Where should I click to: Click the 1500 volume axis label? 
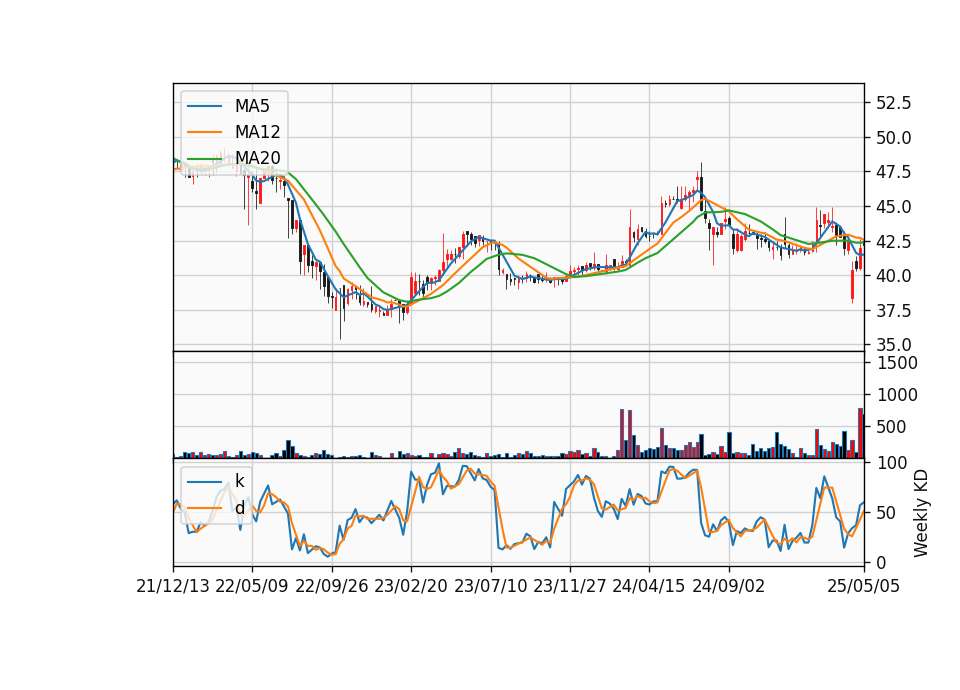coord(897,363)
